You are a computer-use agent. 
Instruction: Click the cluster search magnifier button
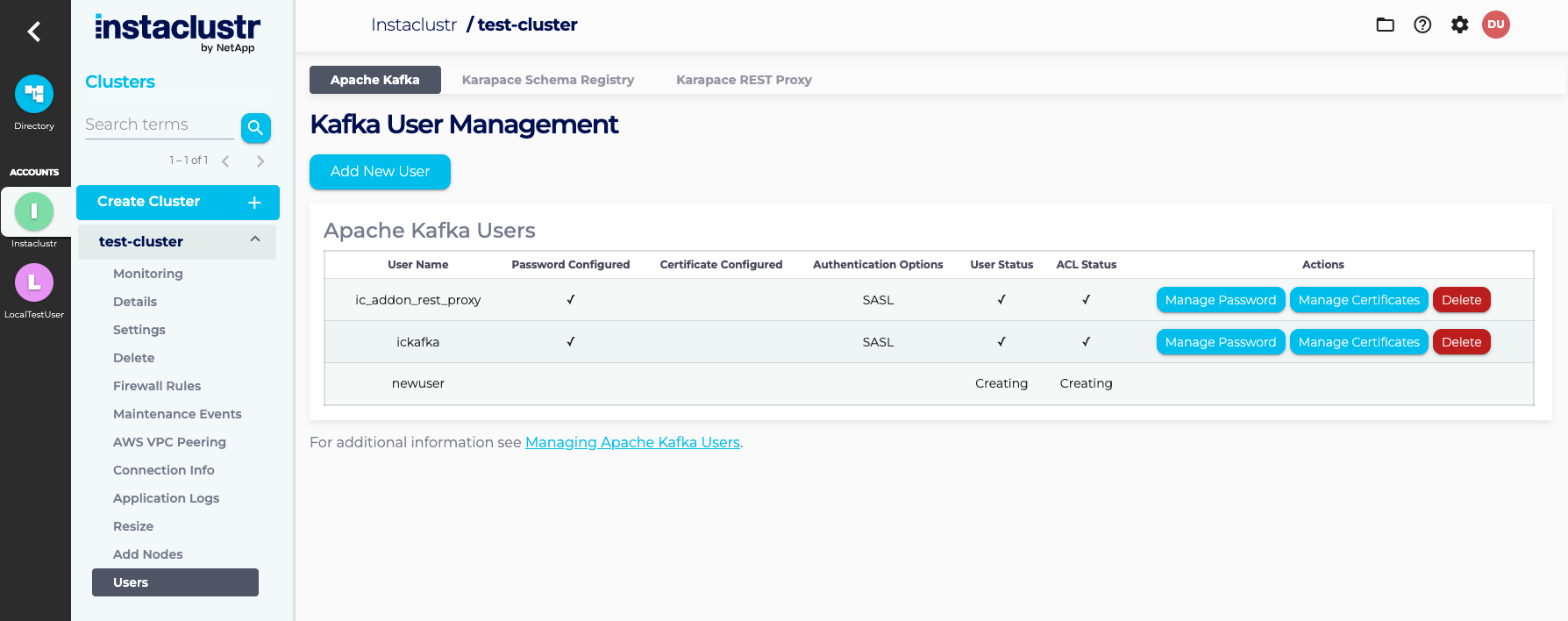[255, 128]
